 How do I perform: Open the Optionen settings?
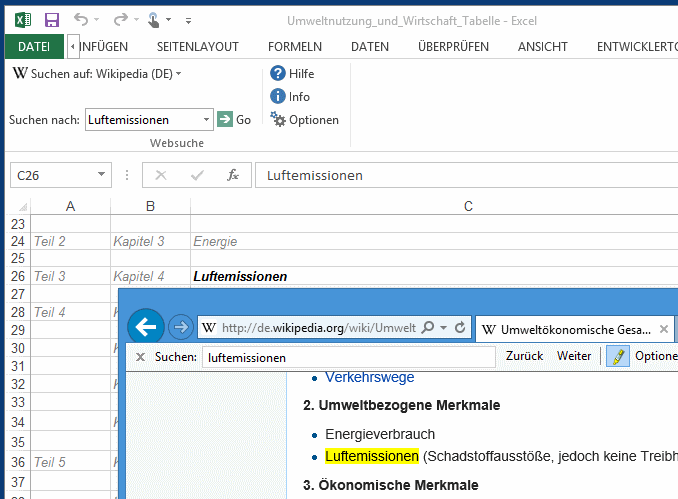[x=304, y=120]
